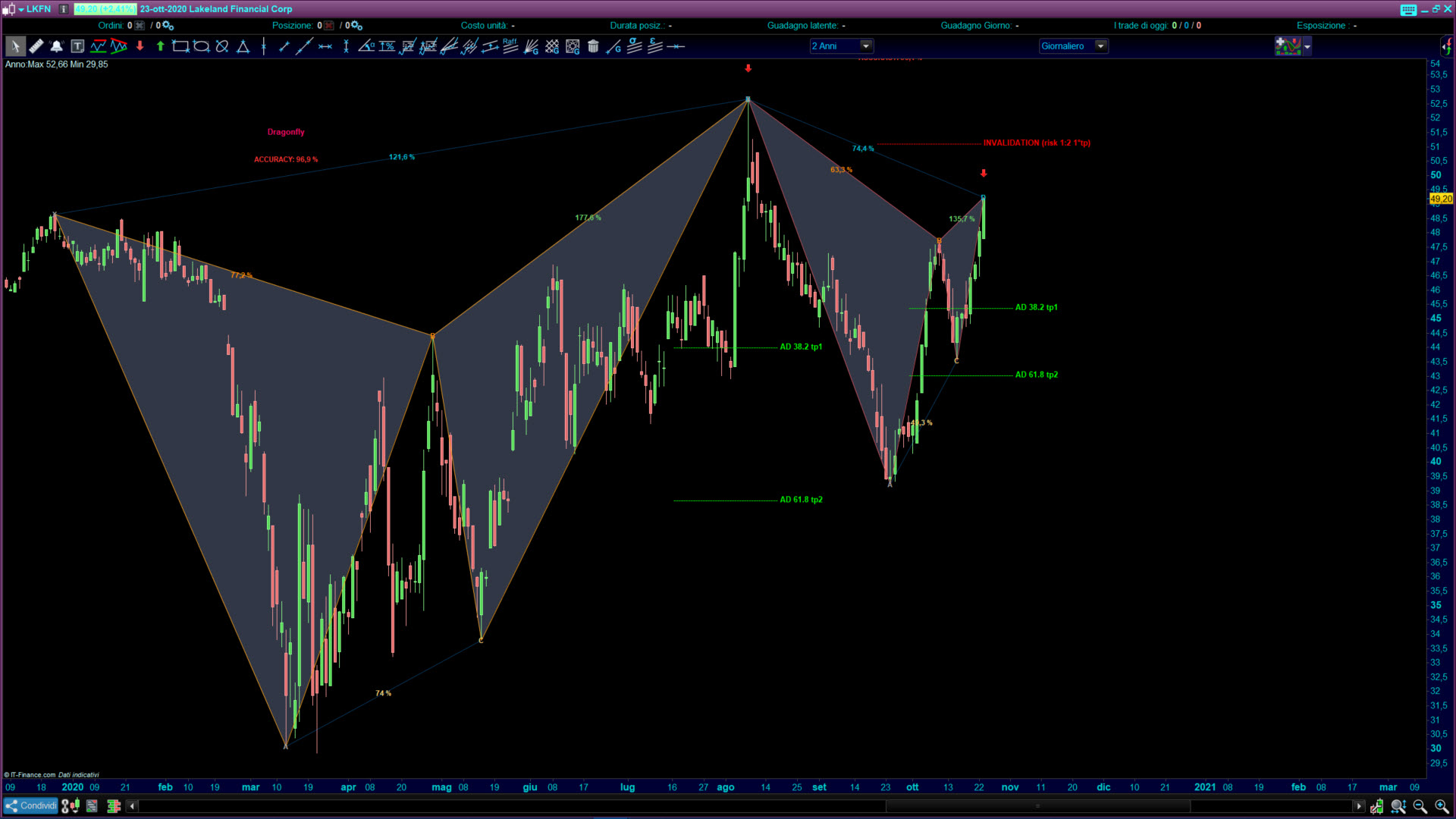
Task: Toggle the virtual keyboard icon in title bar
Action: click(x=1407, y=9)
